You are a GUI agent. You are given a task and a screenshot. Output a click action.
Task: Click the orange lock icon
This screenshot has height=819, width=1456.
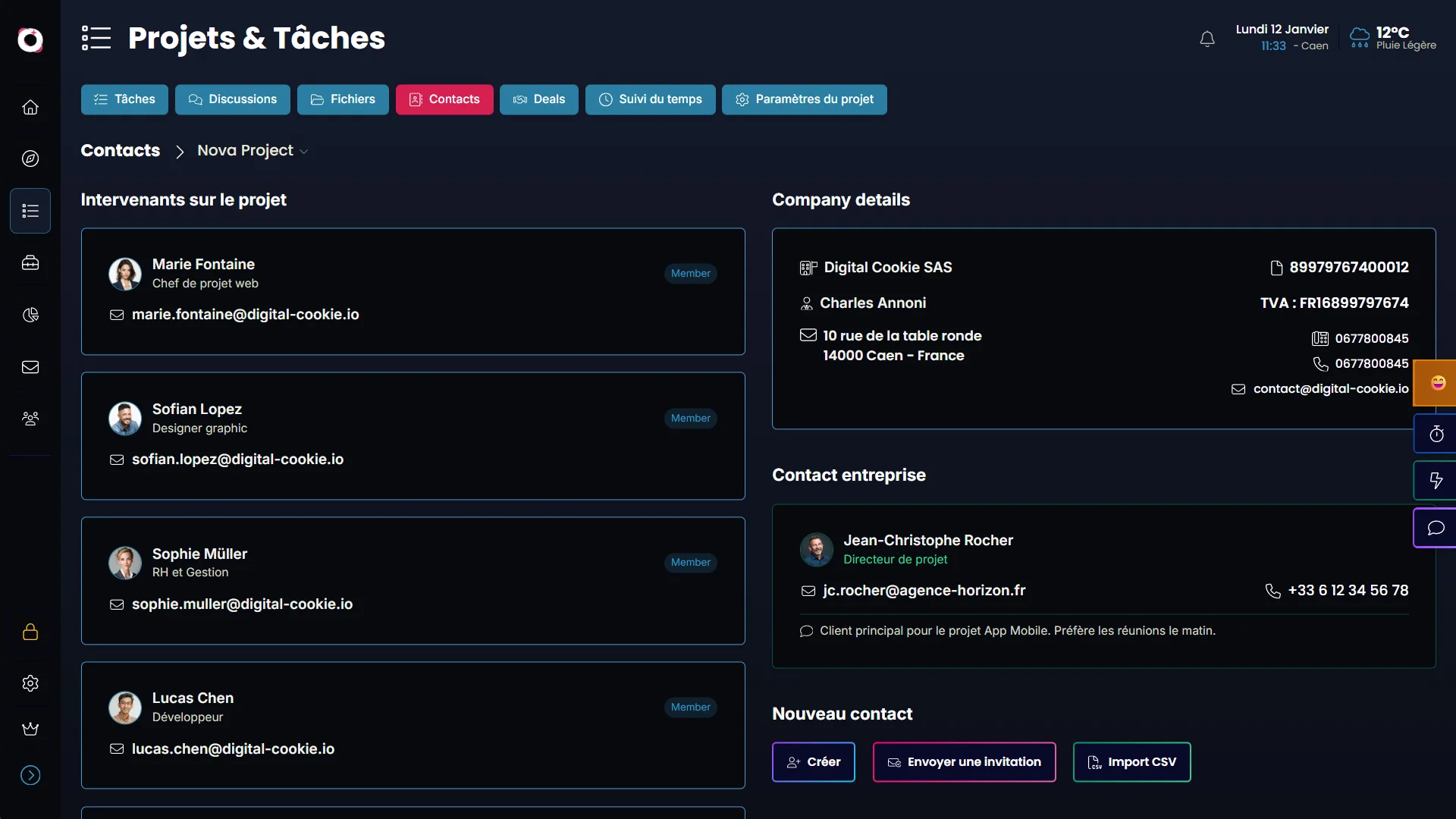pos(30,632)
